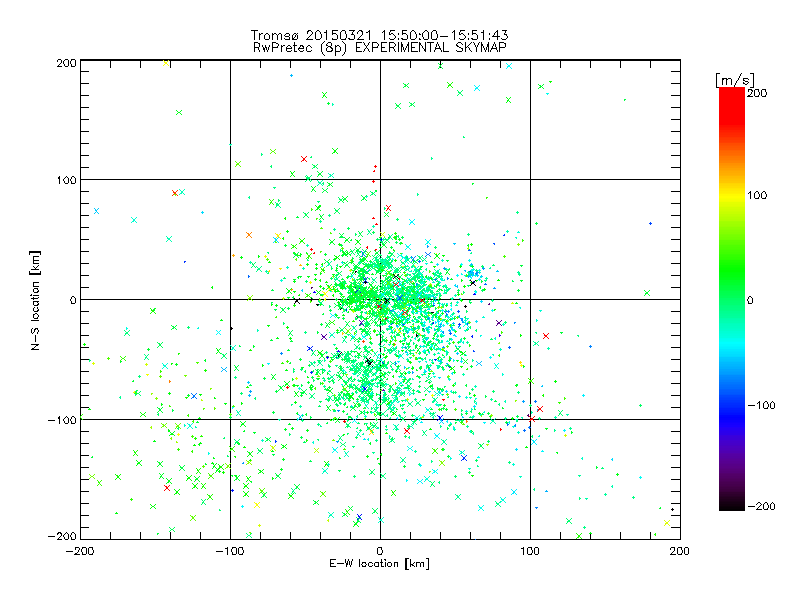Screen dimensions: 800x600
Task: Click the [m/s] colorbar unit label
Action: tap(735, 80)
